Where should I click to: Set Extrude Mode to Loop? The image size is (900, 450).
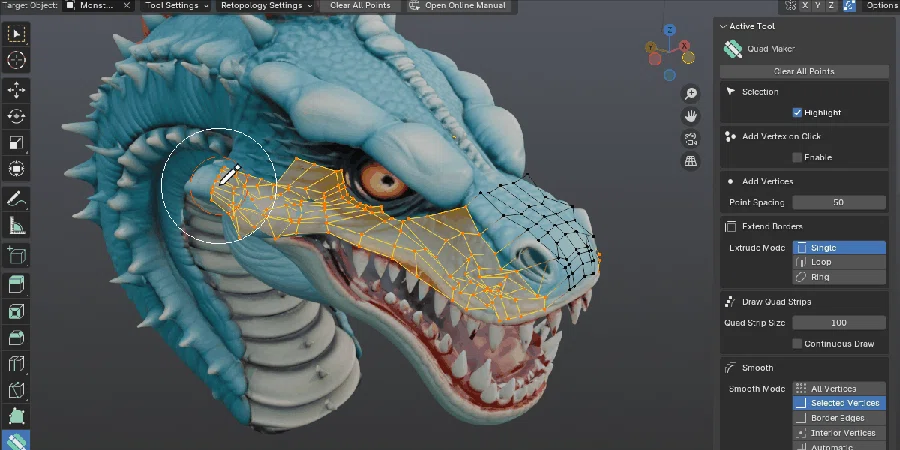coord(839,262)
